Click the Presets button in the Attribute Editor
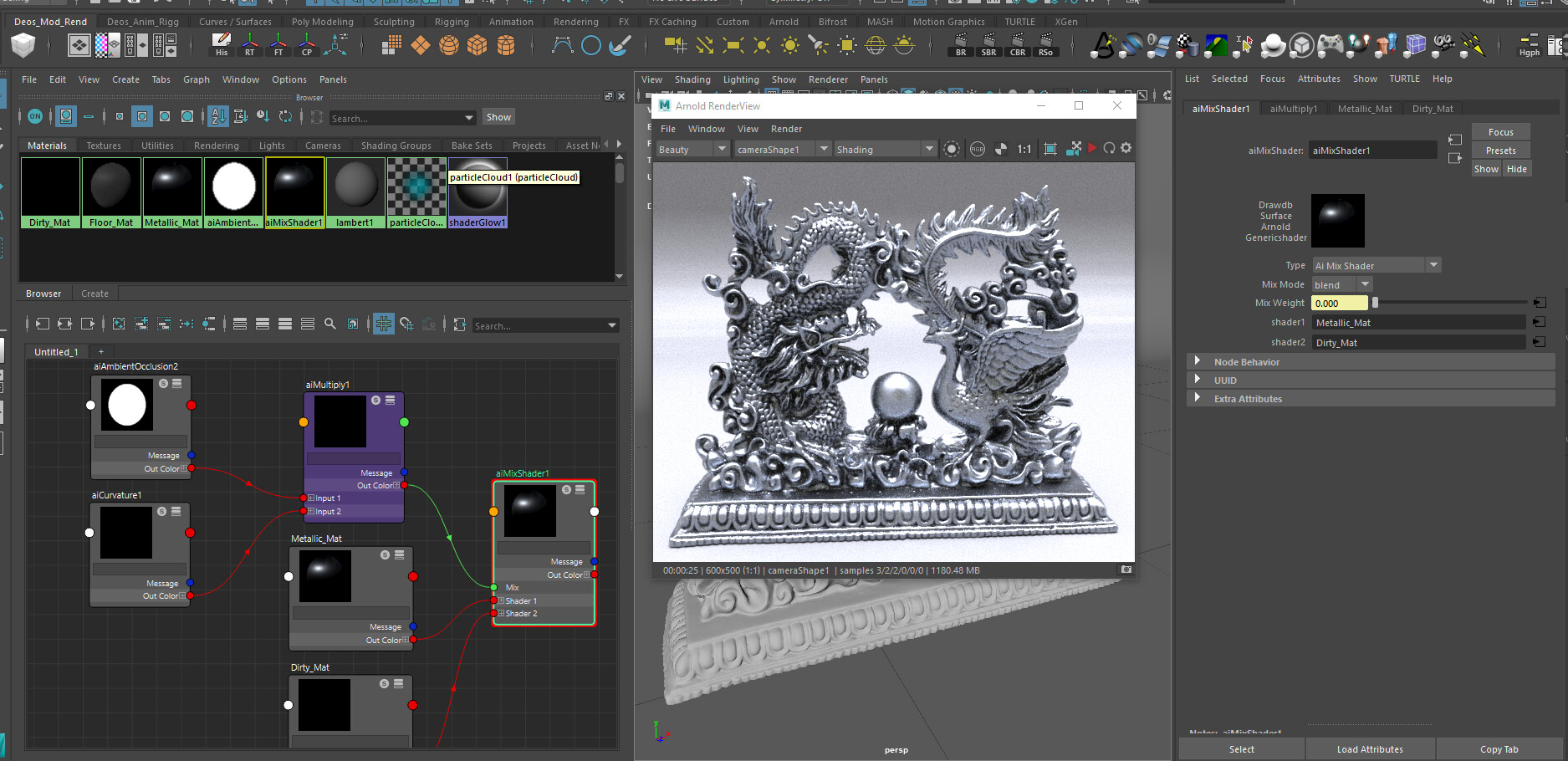 pyautogui.click(x=1500, y=150)
